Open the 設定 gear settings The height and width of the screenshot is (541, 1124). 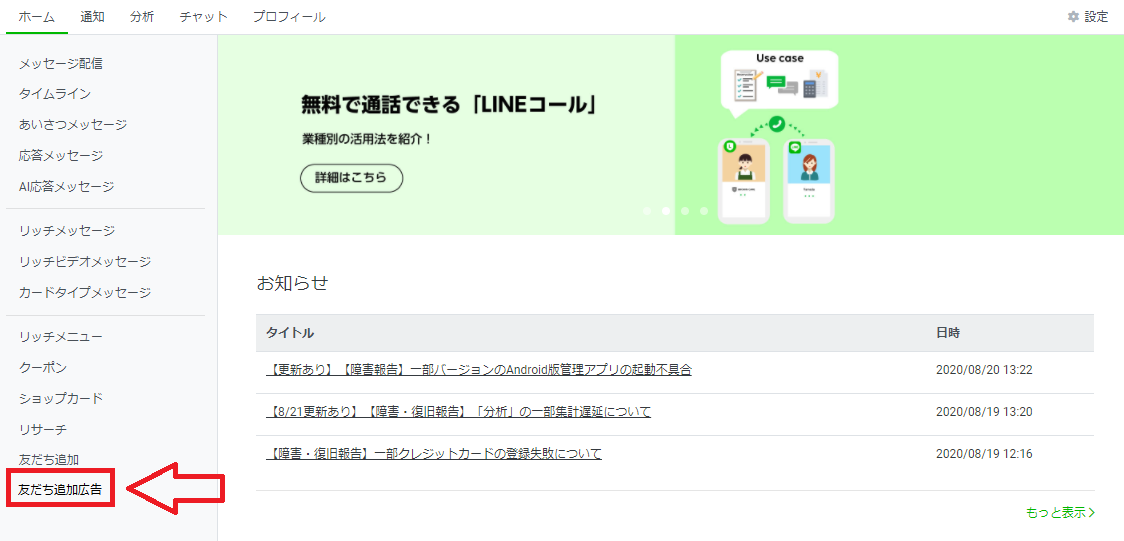[1088, 17]
